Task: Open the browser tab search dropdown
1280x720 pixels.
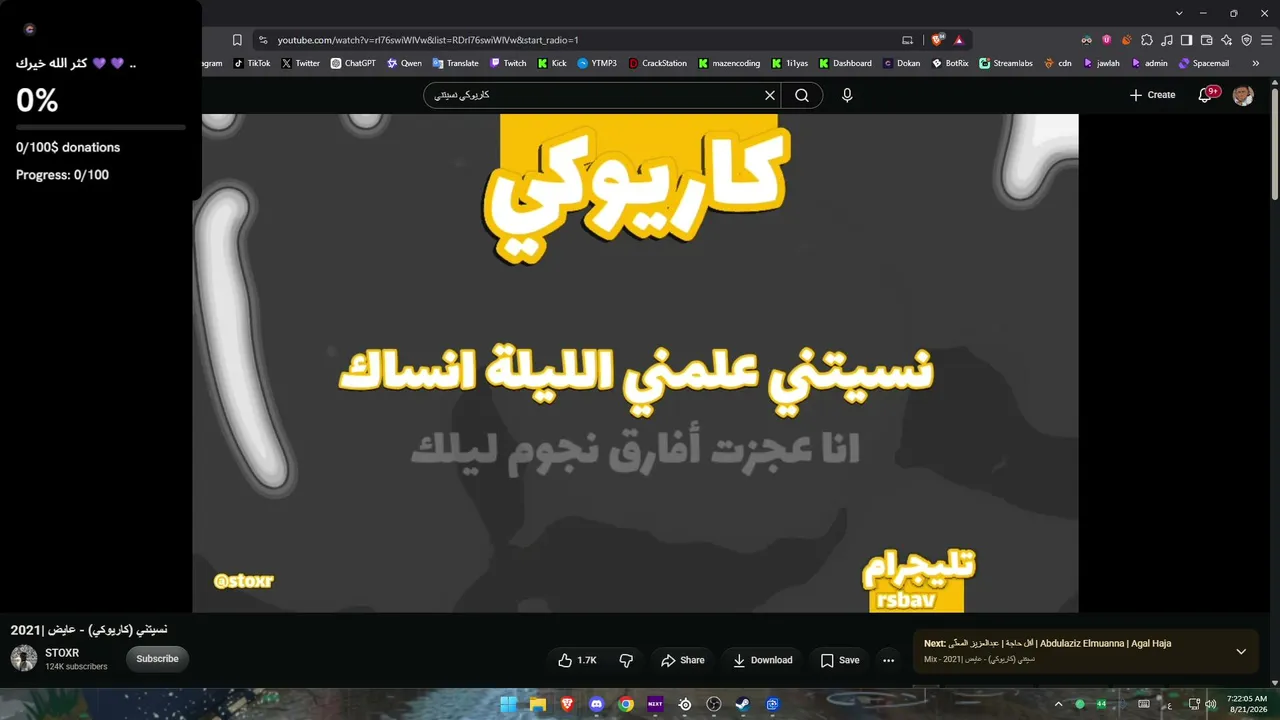Action: pos(1179,13)
